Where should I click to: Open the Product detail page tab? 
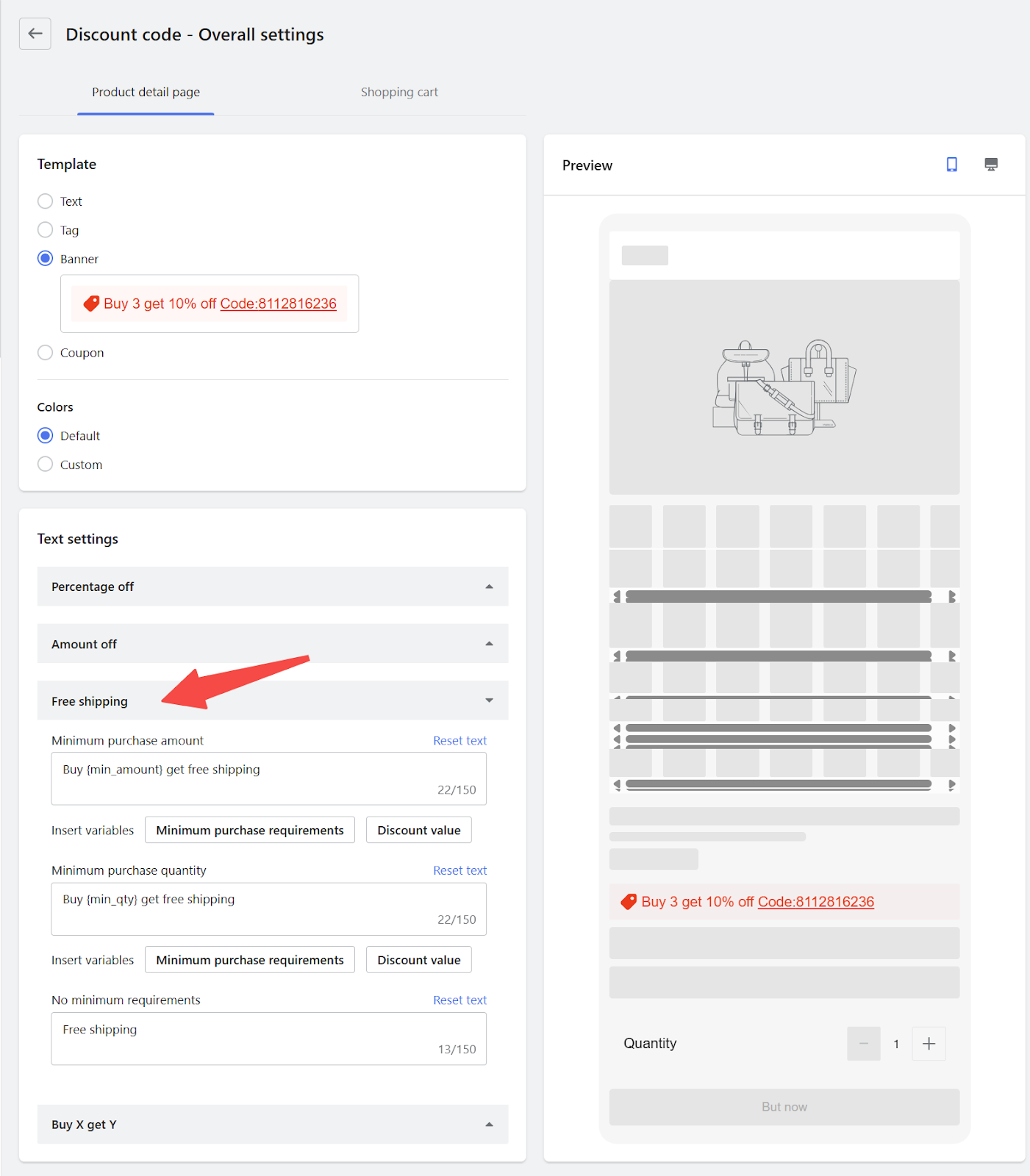tap(146, 93)
